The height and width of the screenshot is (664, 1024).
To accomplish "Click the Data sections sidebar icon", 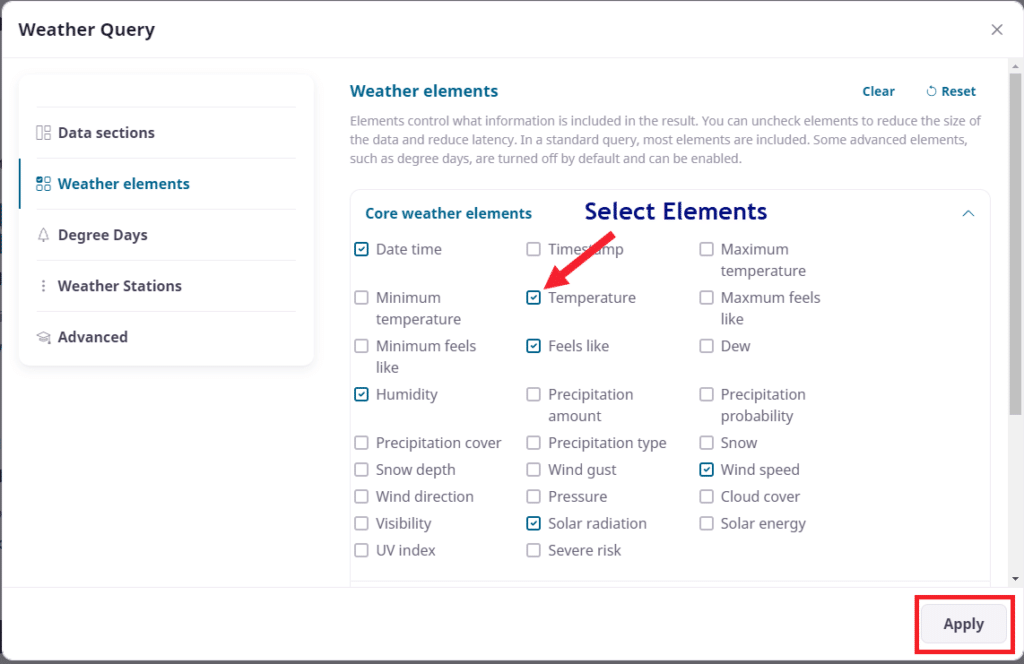I will pyautogui.click(x=44, y=132).
